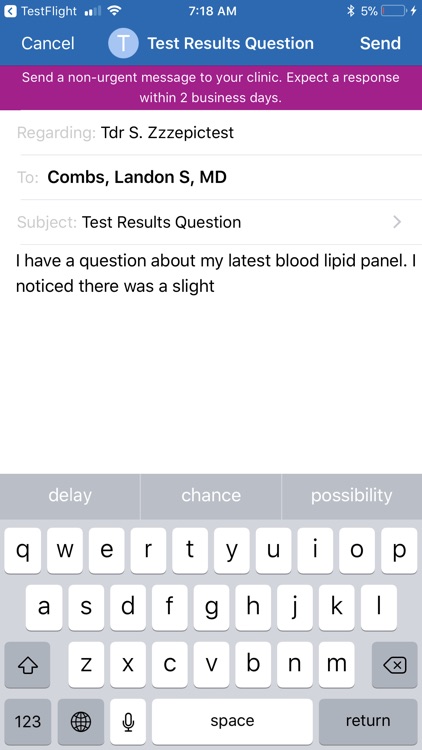
Task: Tap the backspace delete key icon
Action: pyautogui.click(x=395, y=664)
